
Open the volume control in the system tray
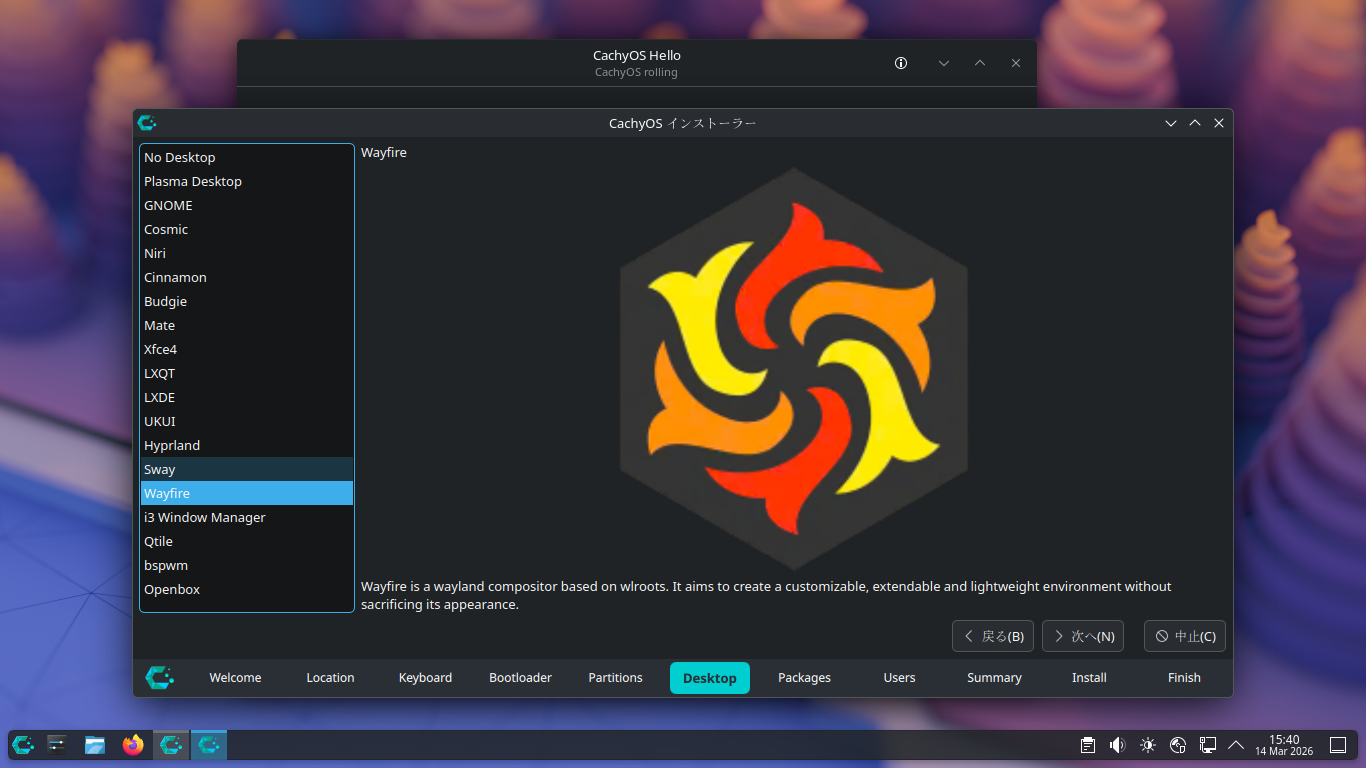1118,745
